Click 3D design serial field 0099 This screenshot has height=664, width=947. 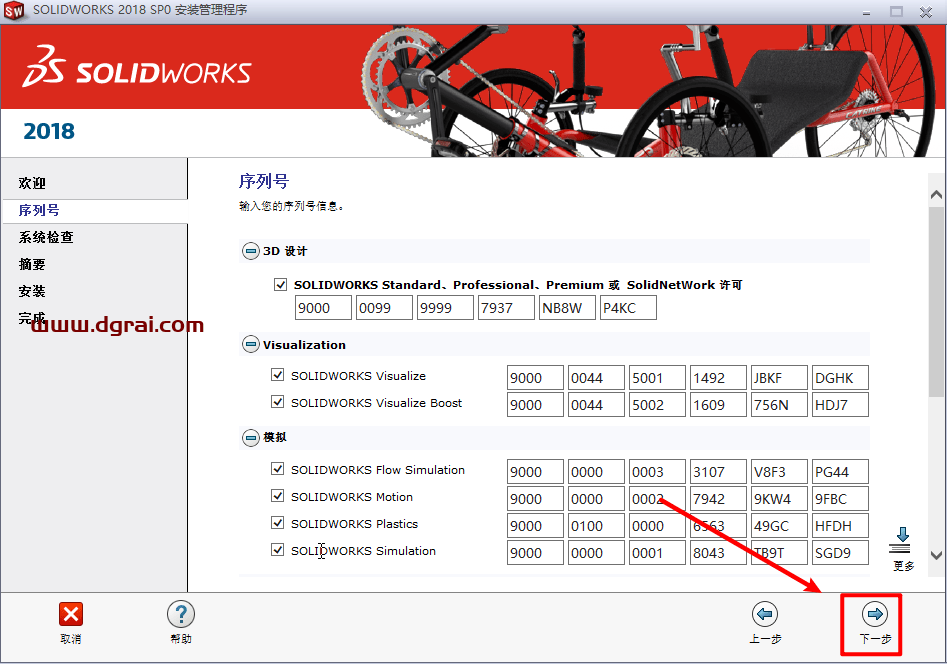click(x=384, y=308)
